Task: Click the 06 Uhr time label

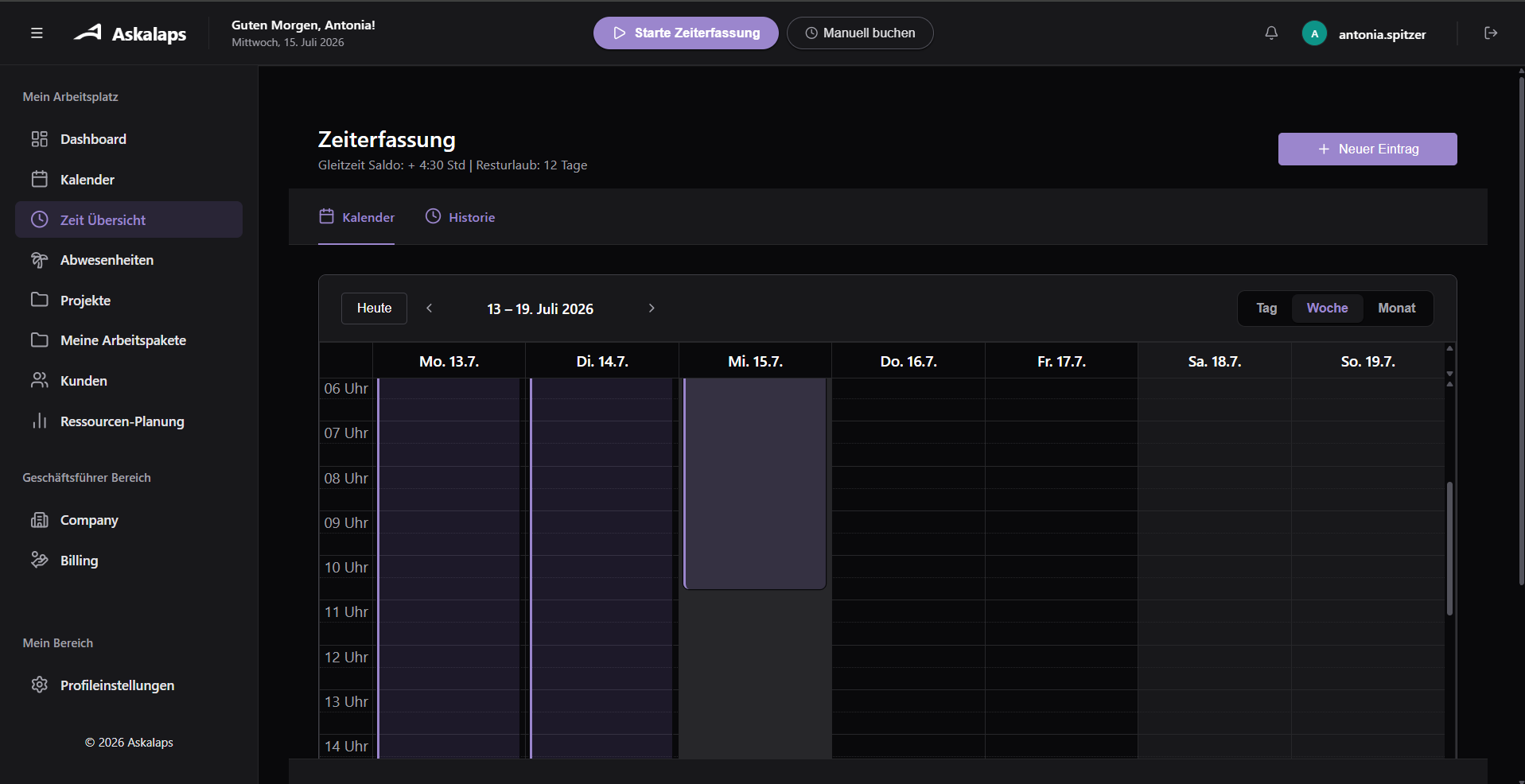Action: pos(346,389)
